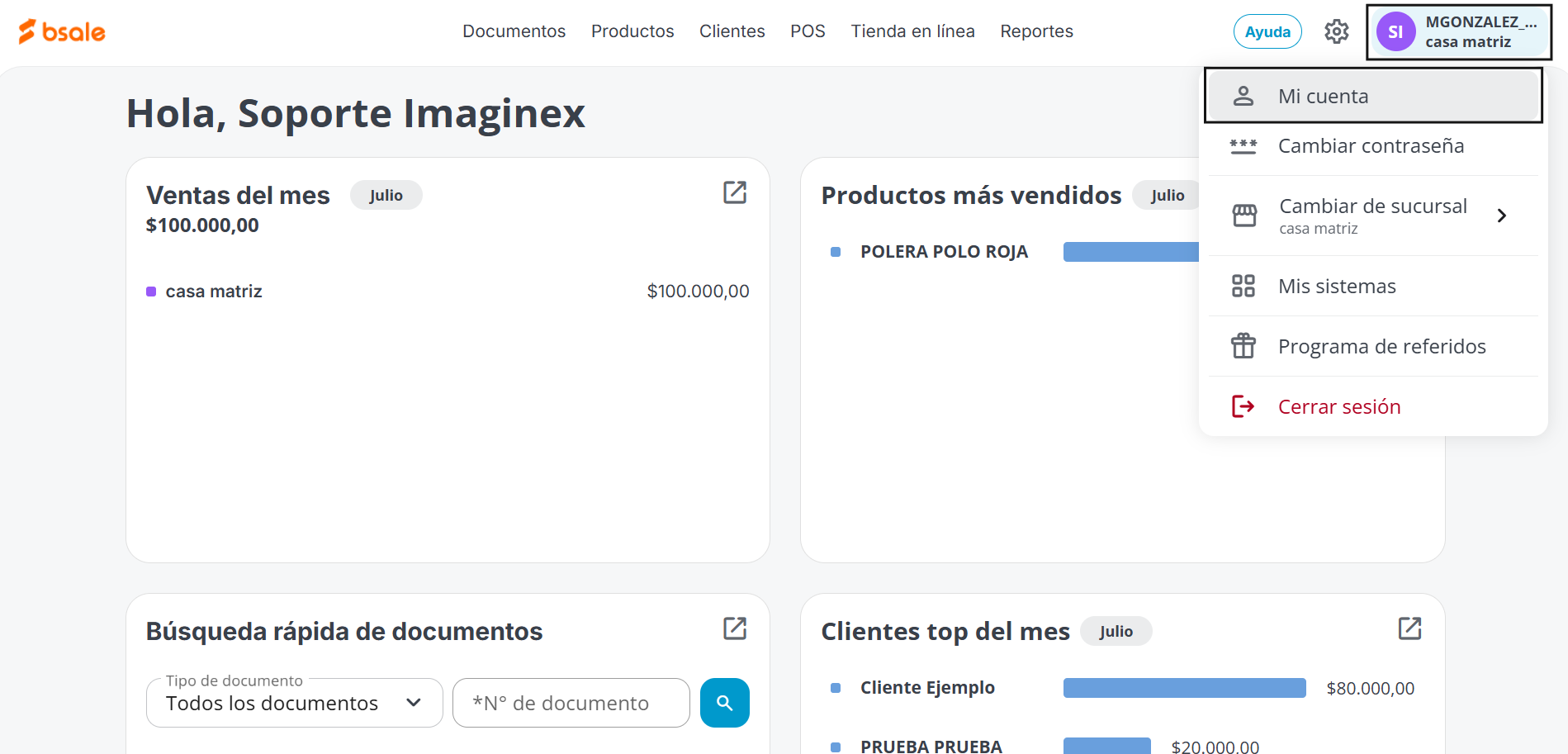Screen dimensions: 1568x754
Task: Select Cambiar contraseña menu entry
Action: coord(1373,146)
